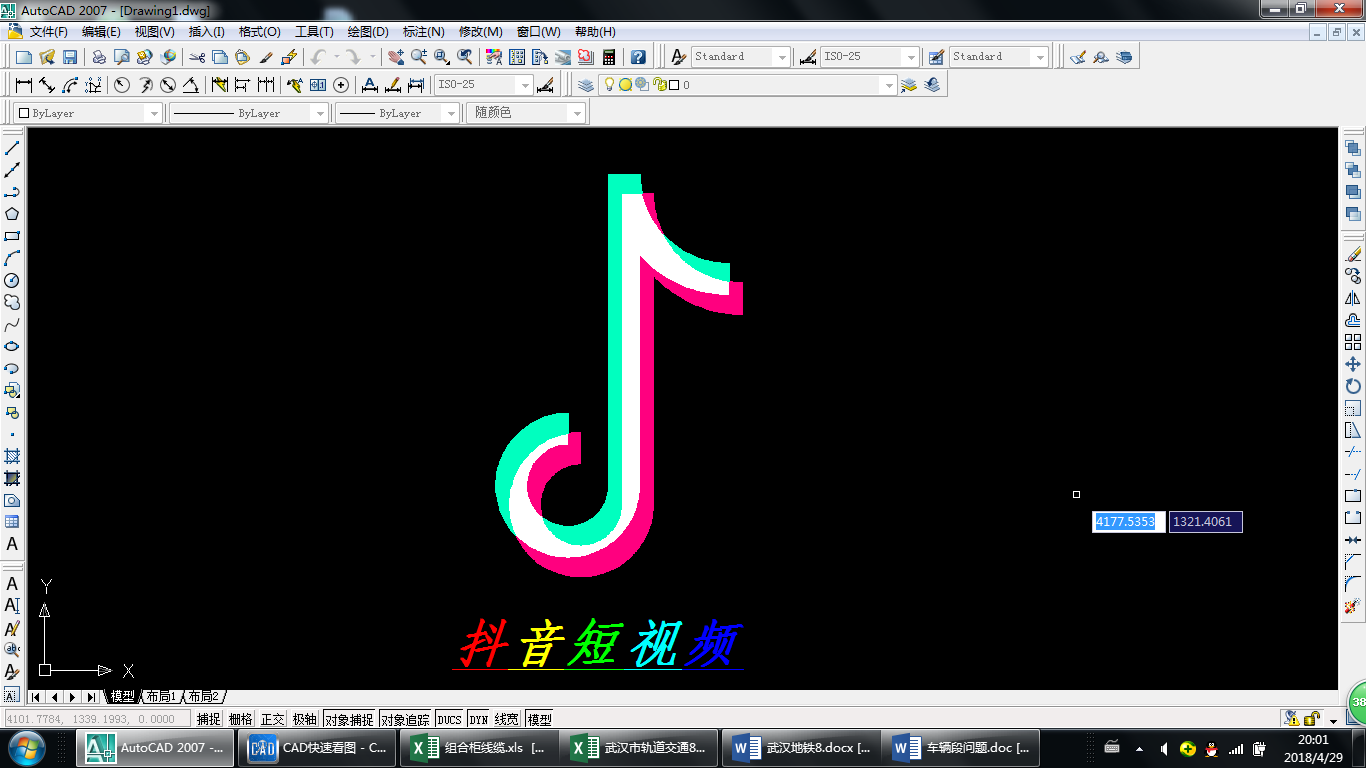The height and width of the screenshot is (768, 1366).
Task: Select the Angular dimension tool
Action: [191, 85]
